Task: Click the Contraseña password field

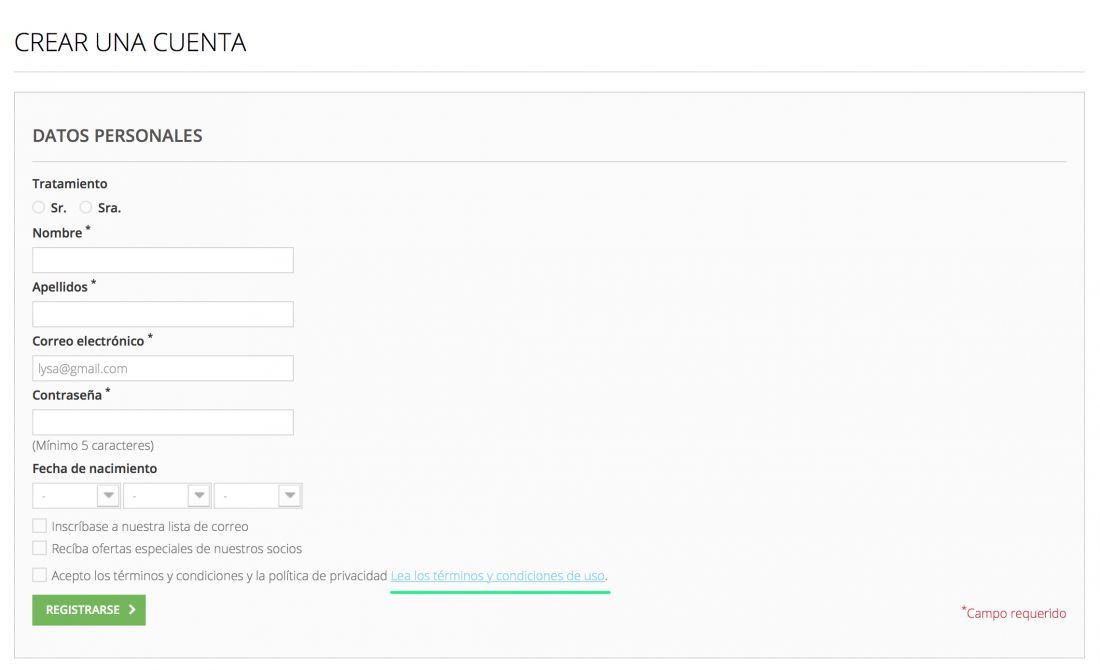Action: pyautogui.click(x=163, y=422)
